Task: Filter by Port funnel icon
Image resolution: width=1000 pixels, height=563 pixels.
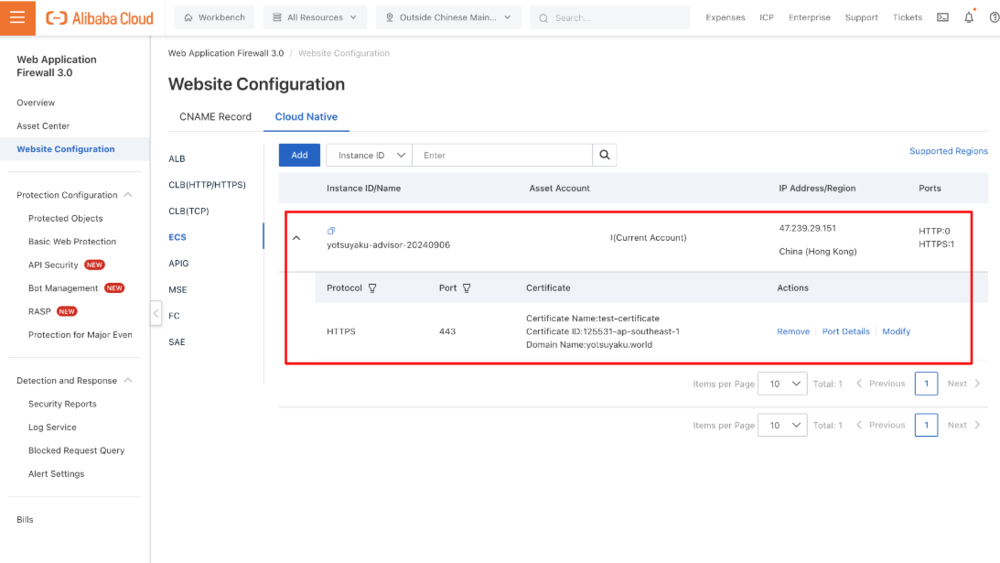Action: [467, 288]
